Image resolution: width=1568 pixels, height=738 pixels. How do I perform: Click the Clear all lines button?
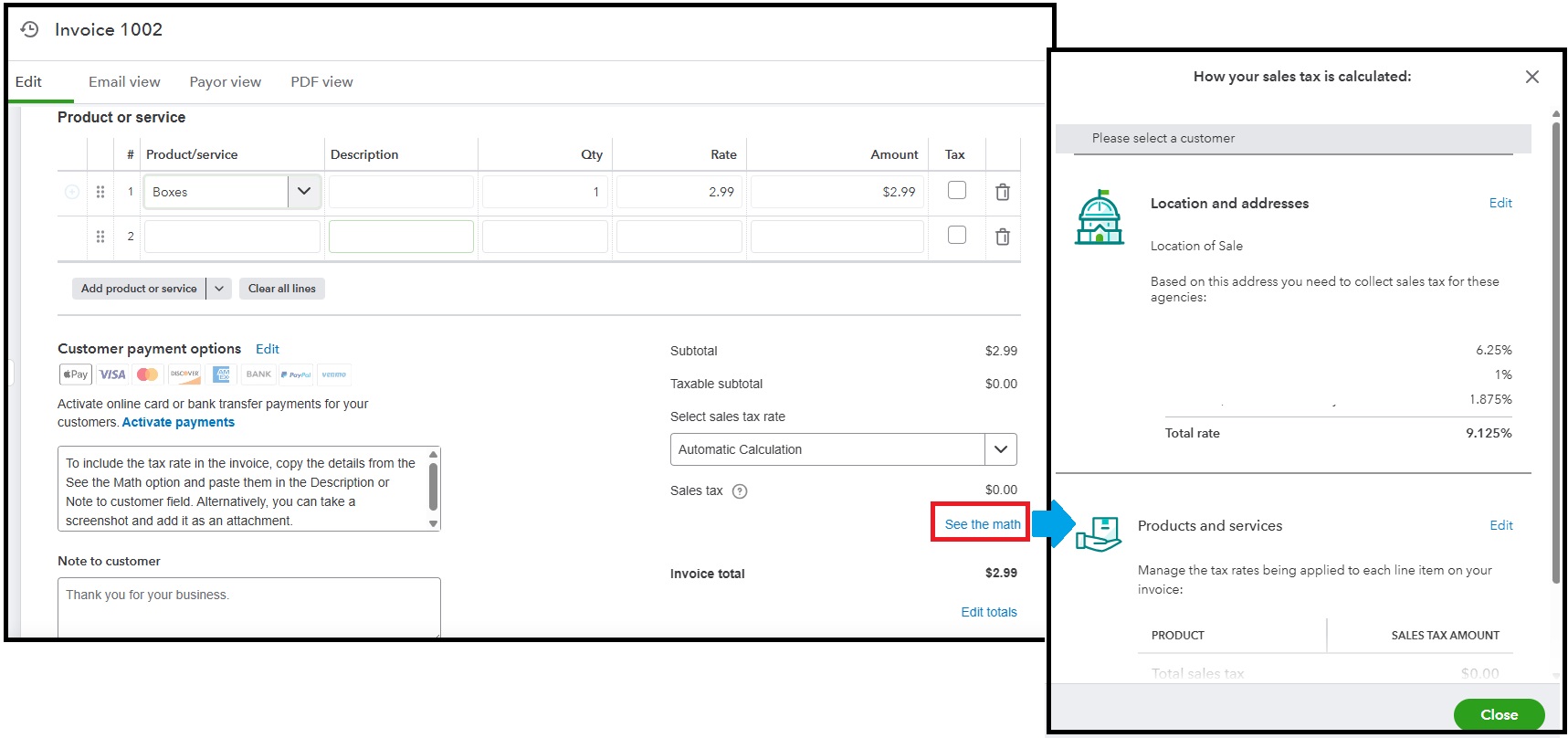pos(282,289)
